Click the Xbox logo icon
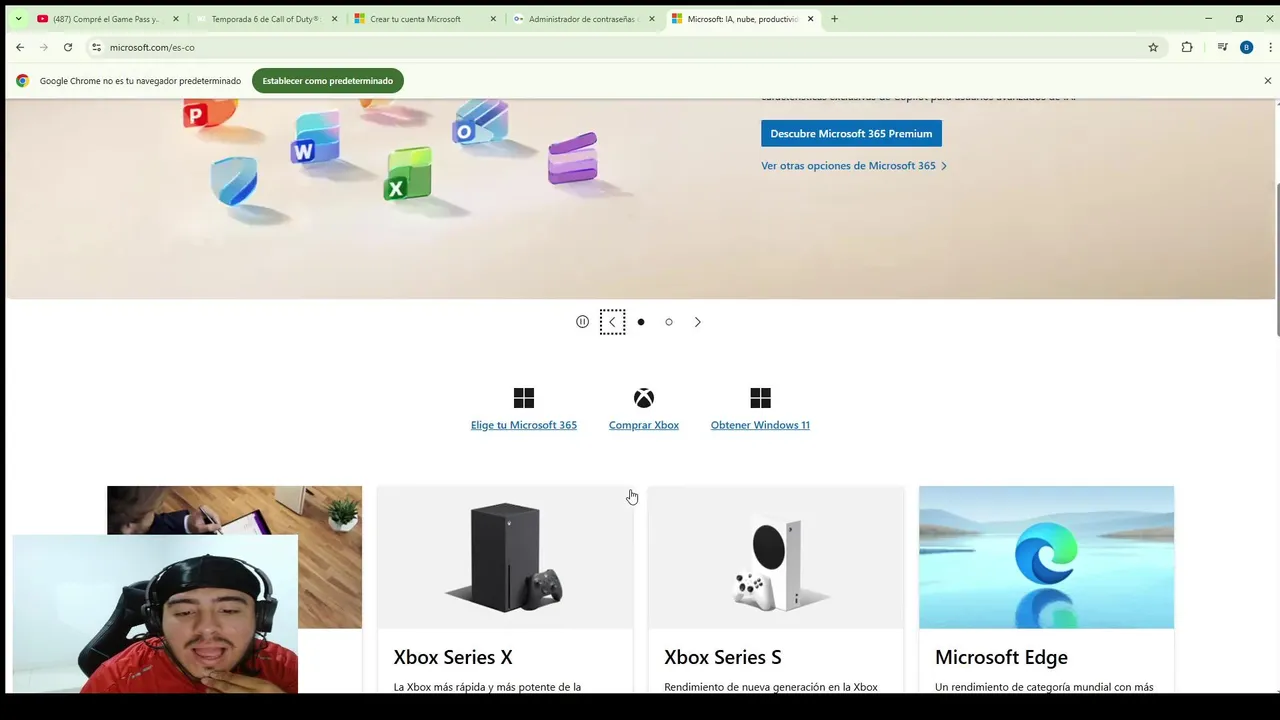This screenshot has height=720, width=1280. [x=644, y=398]
